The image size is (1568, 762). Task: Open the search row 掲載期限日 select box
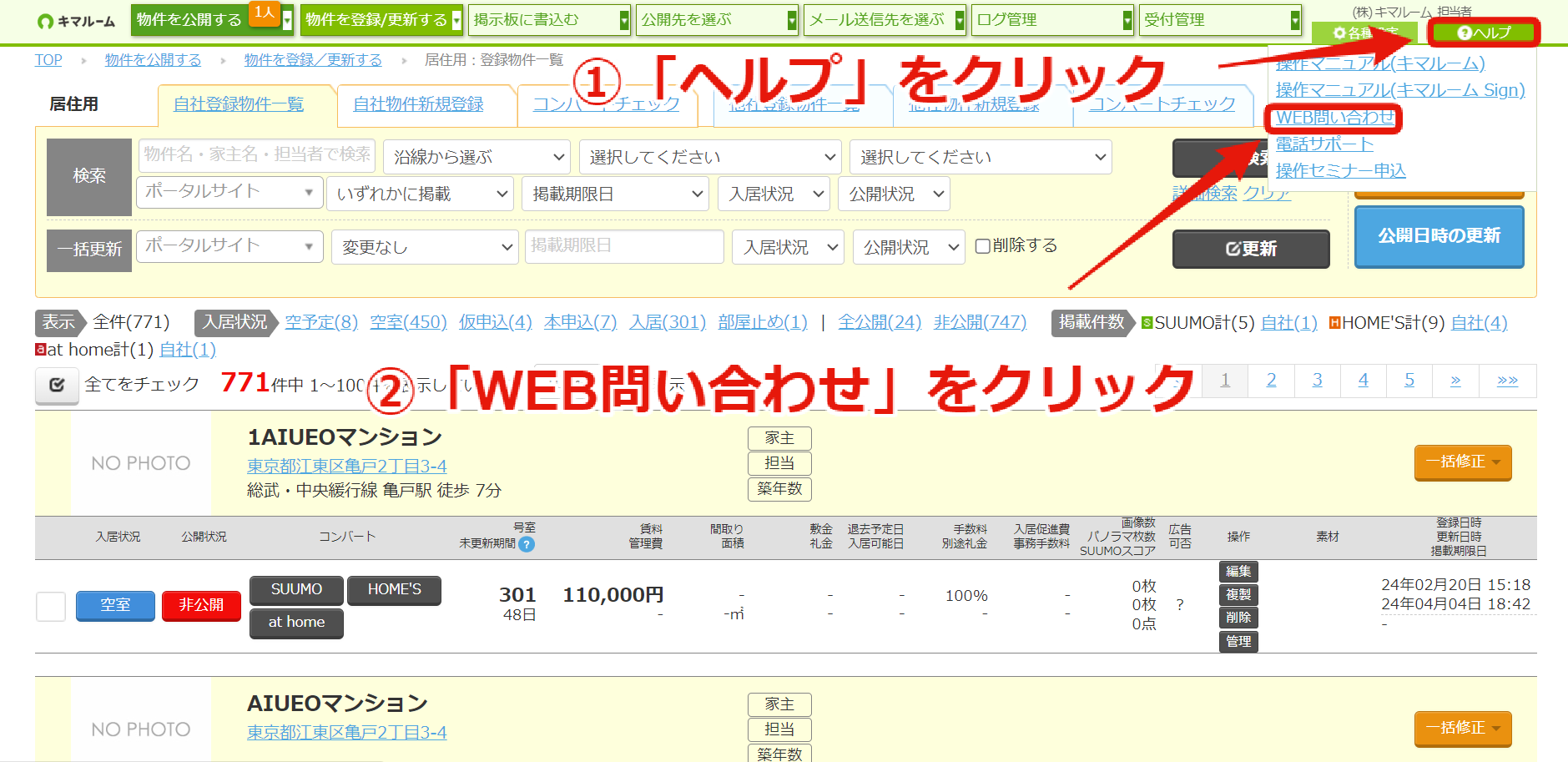click(616, 194)
